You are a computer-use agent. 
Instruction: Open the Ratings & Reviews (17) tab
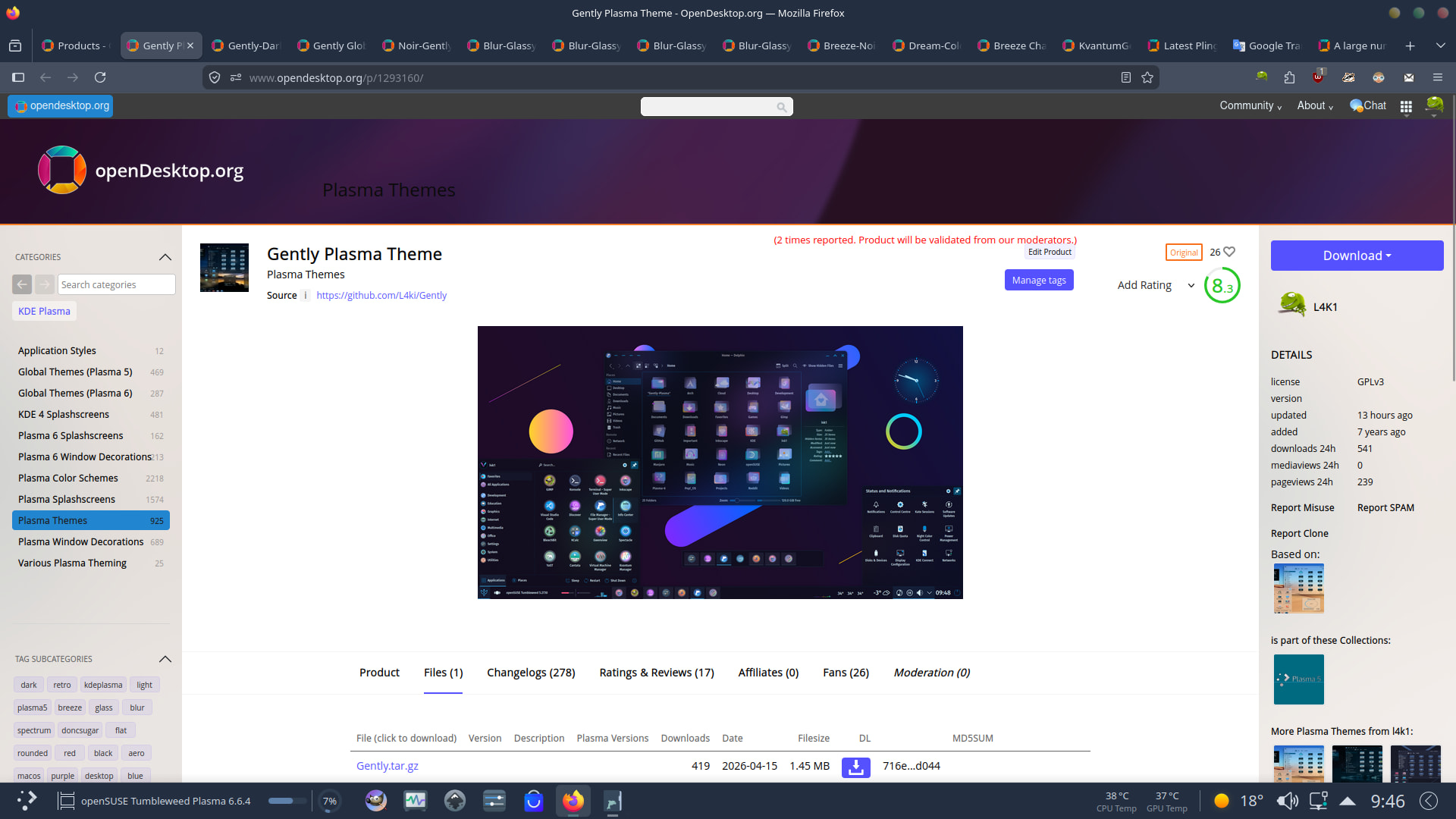click(x=656, y=673)
